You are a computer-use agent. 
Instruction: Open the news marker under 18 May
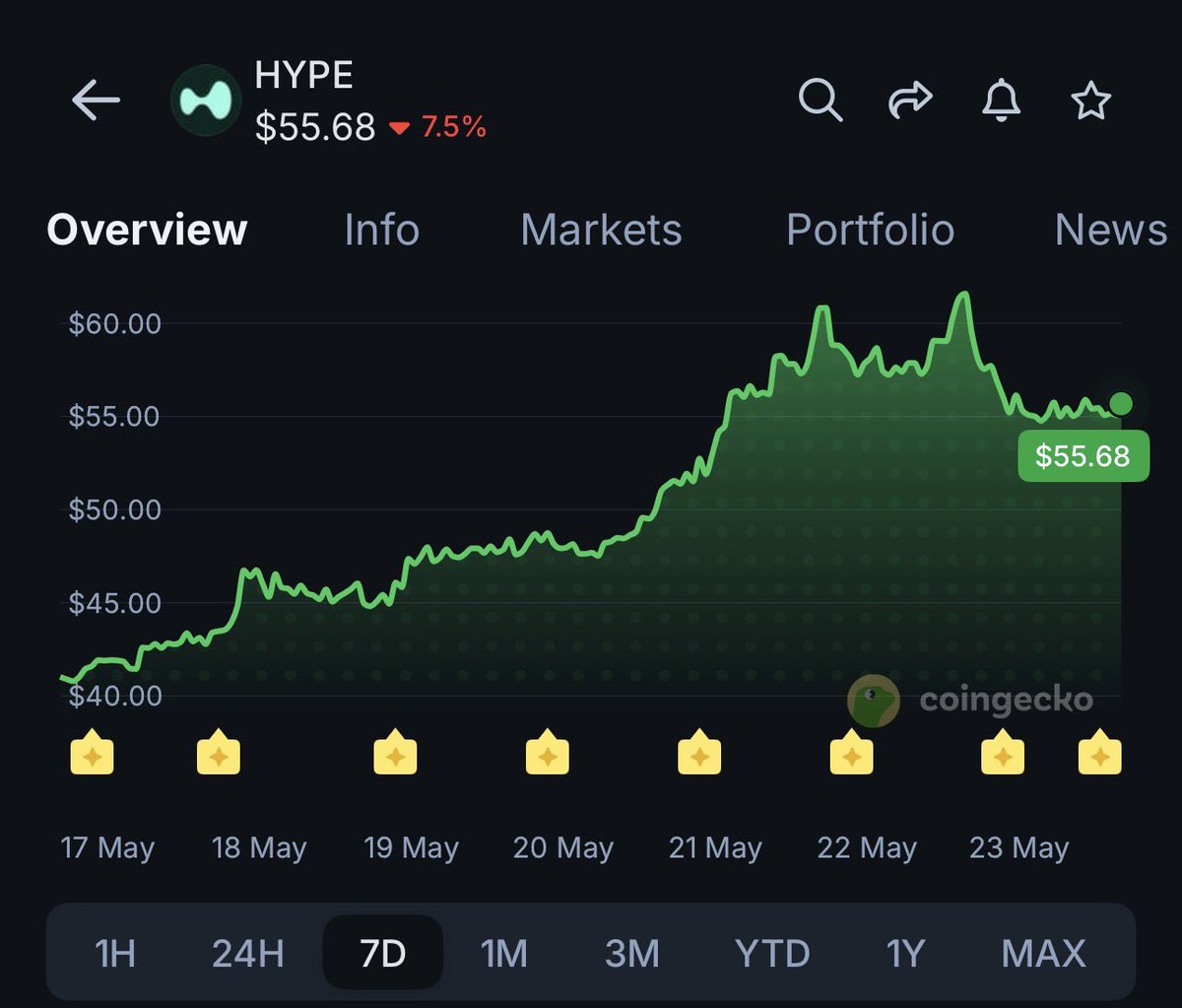point(219,753)
